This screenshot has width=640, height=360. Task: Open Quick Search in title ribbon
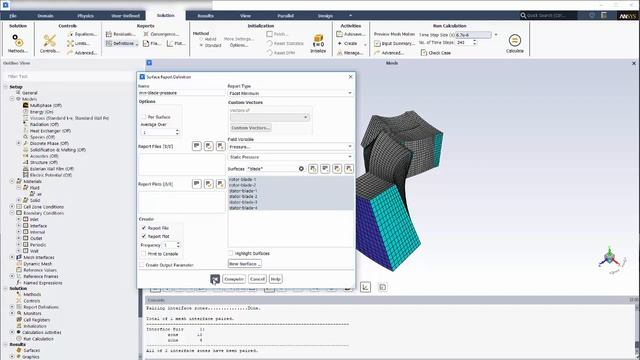549,16
